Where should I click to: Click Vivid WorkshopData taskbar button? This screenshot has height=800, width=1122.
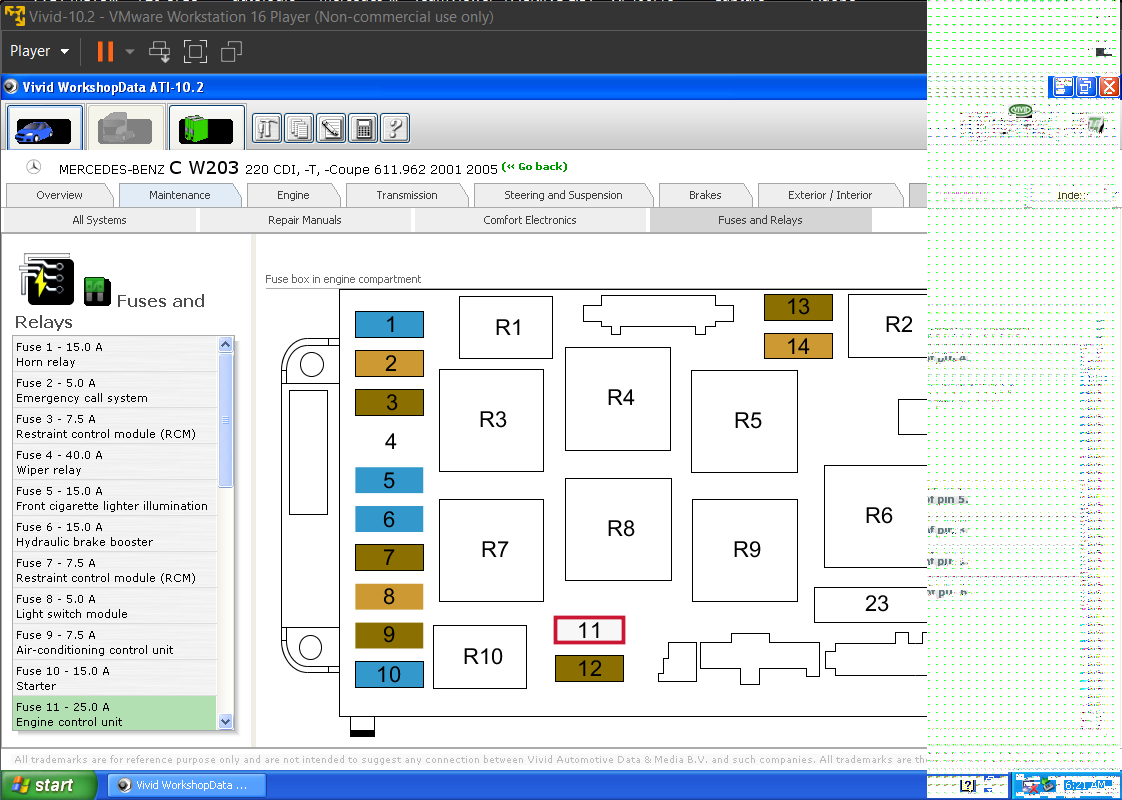[x=186, y=785]
